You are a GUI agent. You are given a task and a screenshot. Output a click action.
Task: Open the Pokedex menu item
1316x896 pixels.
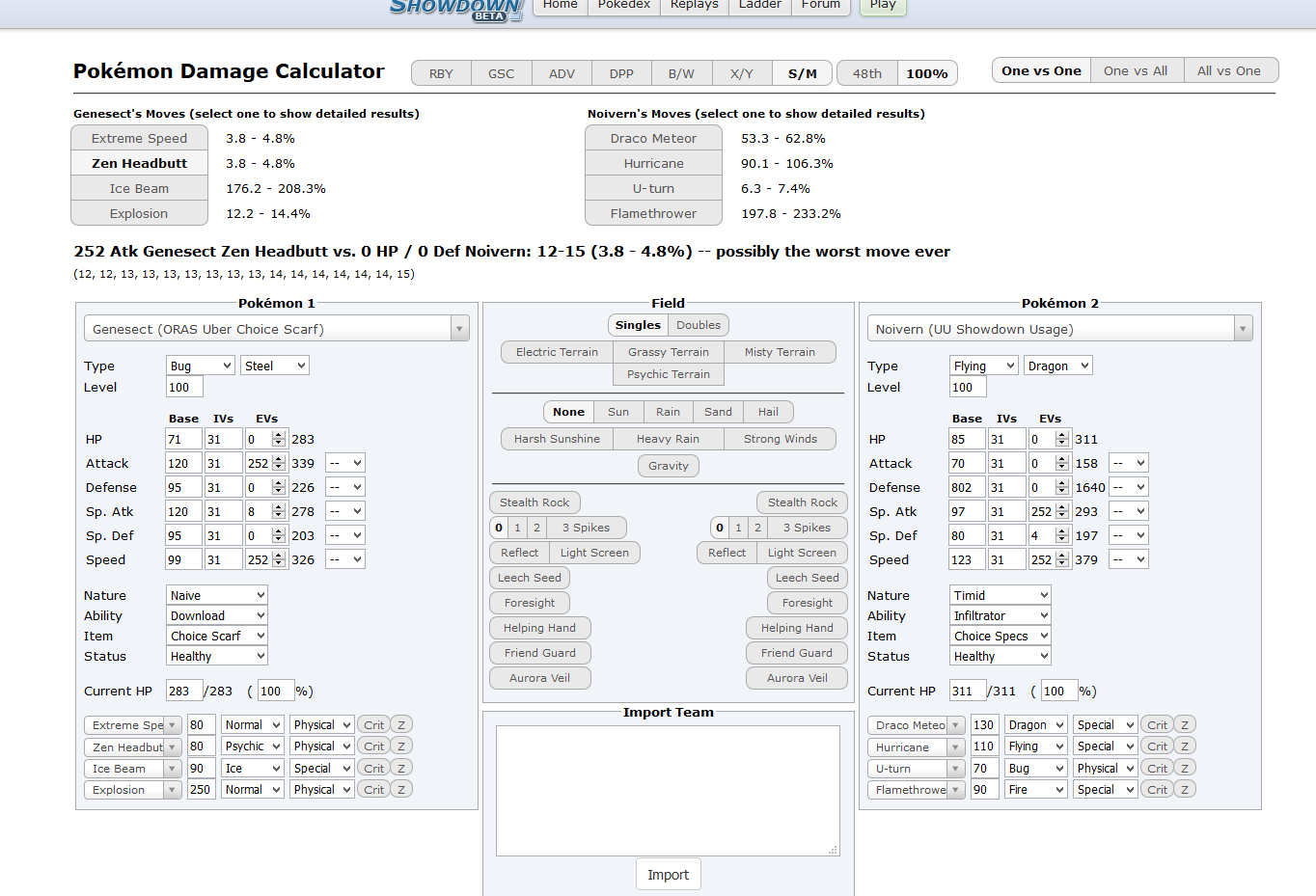(623, 5)
